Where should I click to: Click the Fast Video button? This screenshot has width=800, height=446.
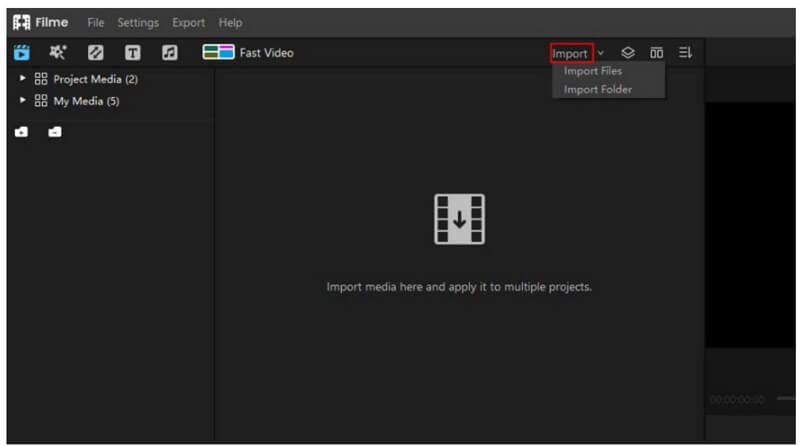248,53
